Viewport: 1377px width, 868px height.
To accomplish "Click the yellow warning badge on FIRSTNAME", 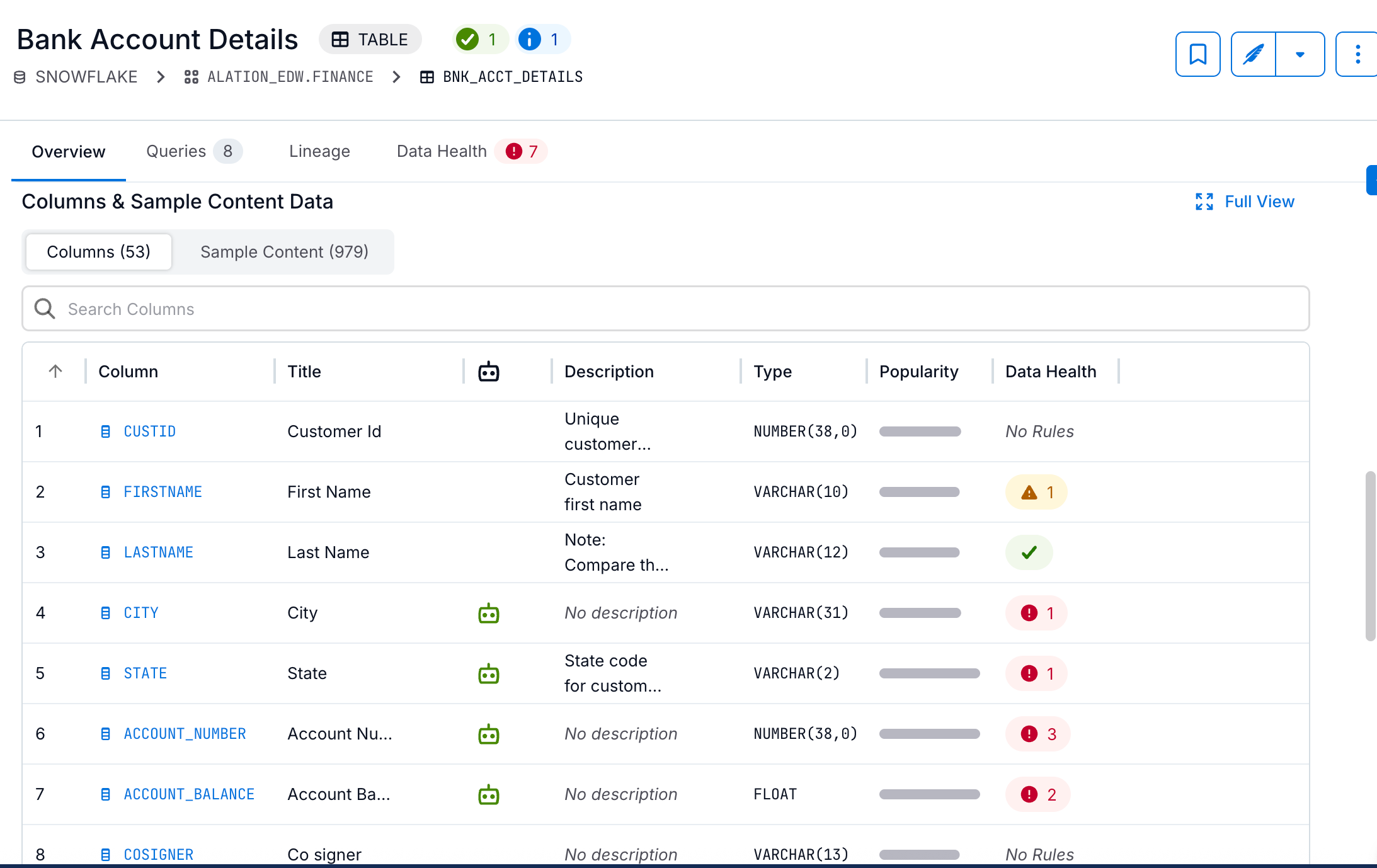I will [x=1036, y=492].
